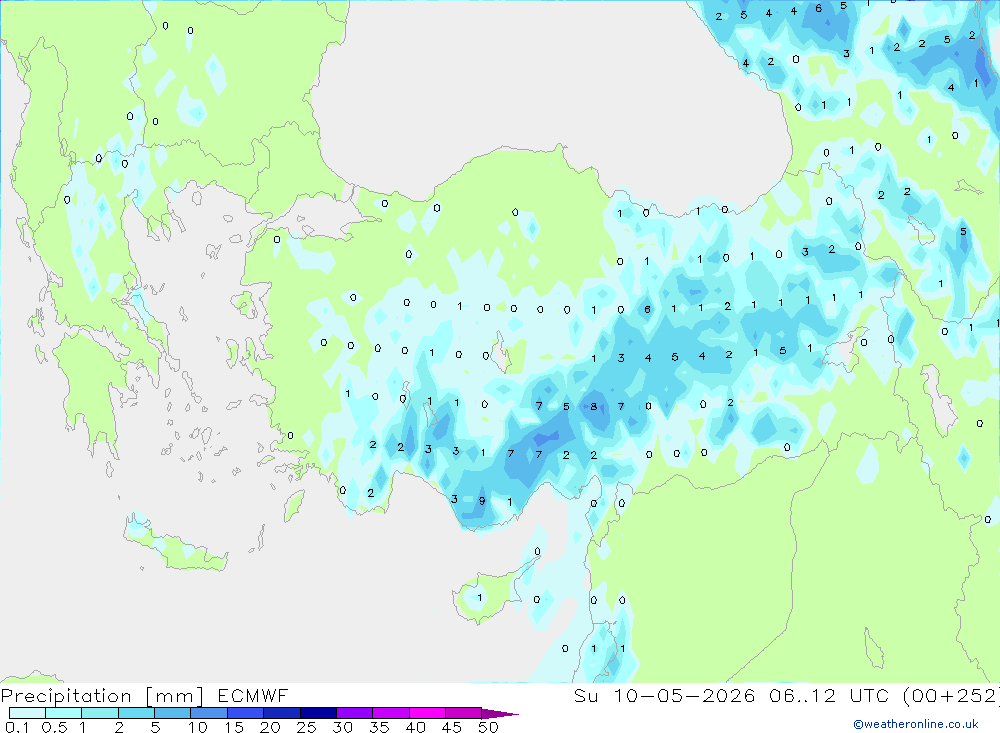
Task: Click the 1–2 mm legend color swatch
Action: click(x=99, y=713)
